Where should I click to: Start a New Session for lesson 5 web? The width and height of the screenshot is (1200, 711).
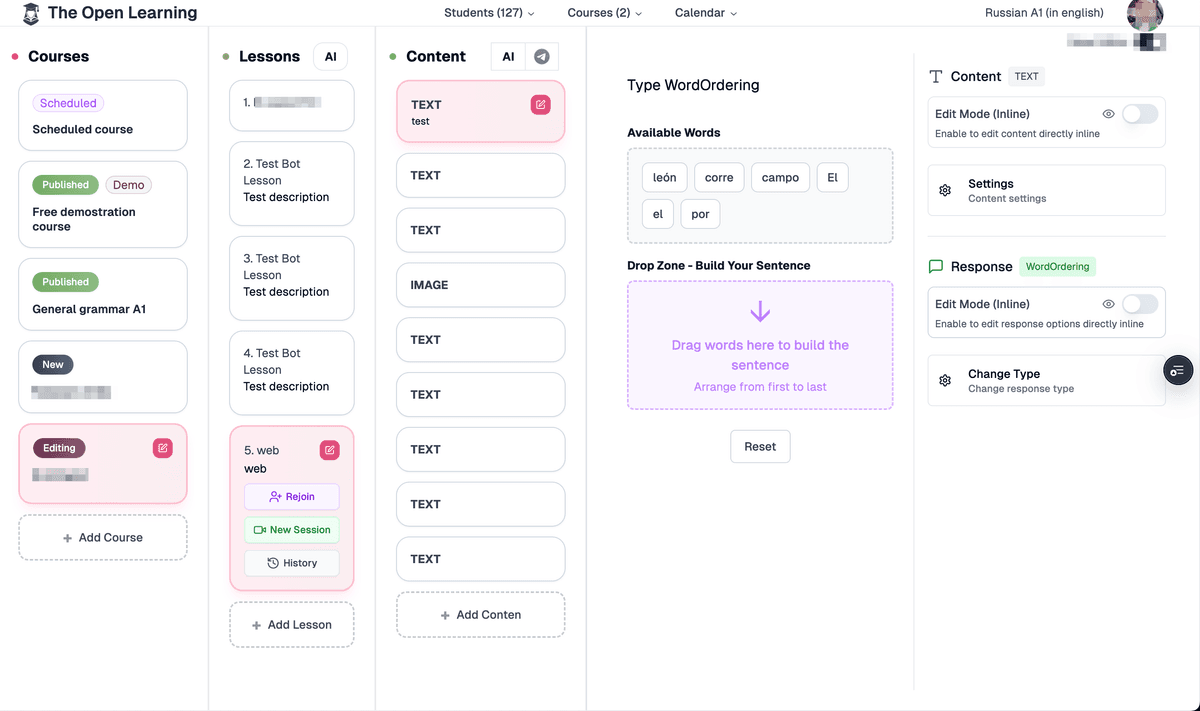click(x=291, y=529)
